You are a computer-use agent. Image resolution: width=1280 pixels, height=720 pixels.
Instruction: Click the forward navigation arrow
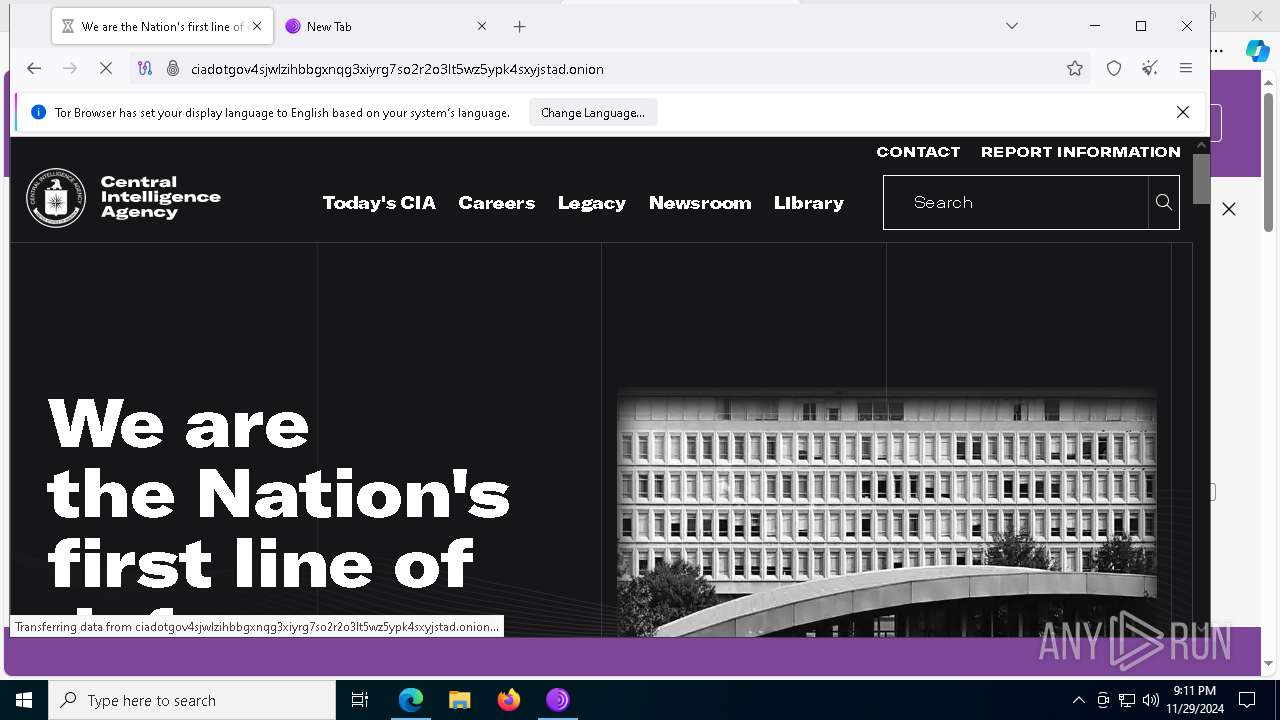point(70,68)
